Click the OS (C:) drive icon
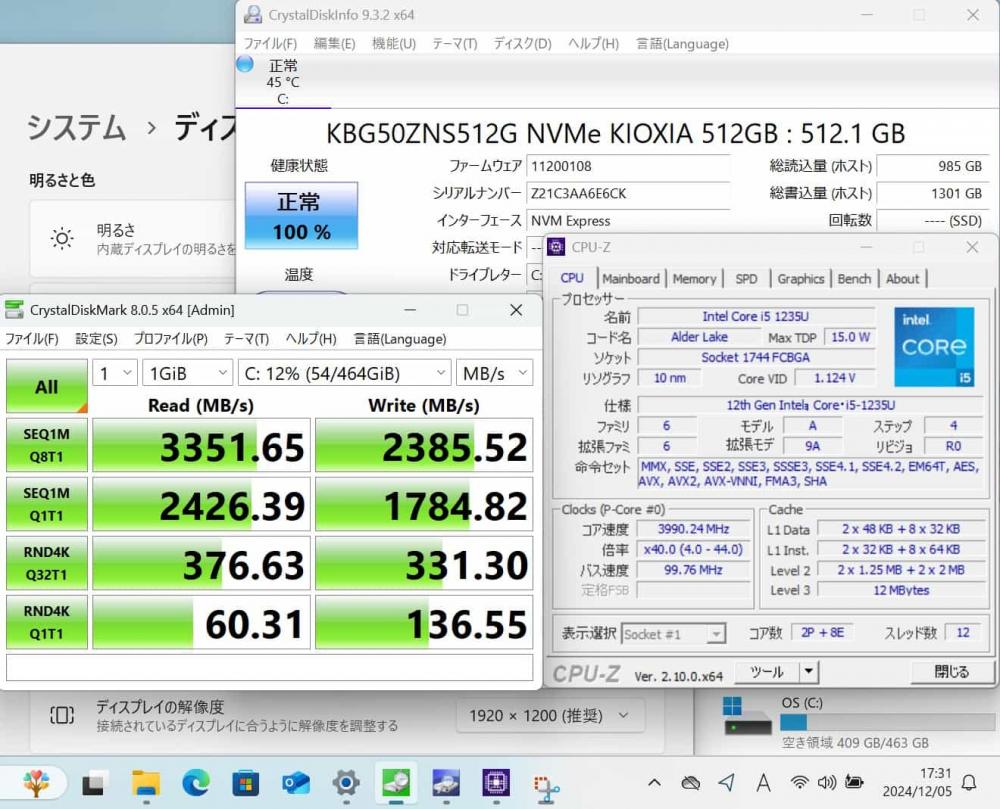Viewport: 1000px width, 809px height. [x=747, y=717]
